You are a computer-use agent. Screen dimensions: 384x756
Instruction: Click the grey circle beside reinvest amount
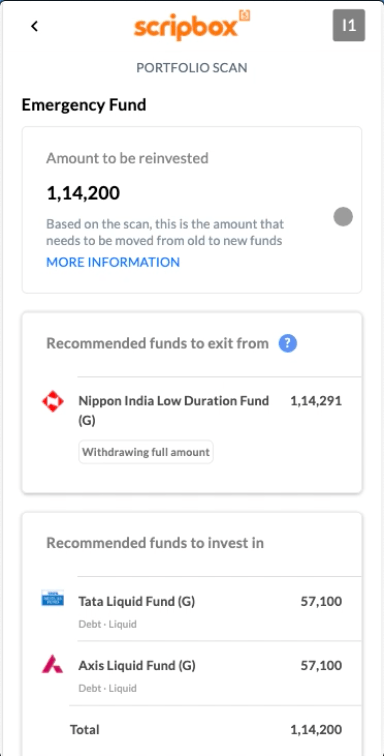(343, 216)
